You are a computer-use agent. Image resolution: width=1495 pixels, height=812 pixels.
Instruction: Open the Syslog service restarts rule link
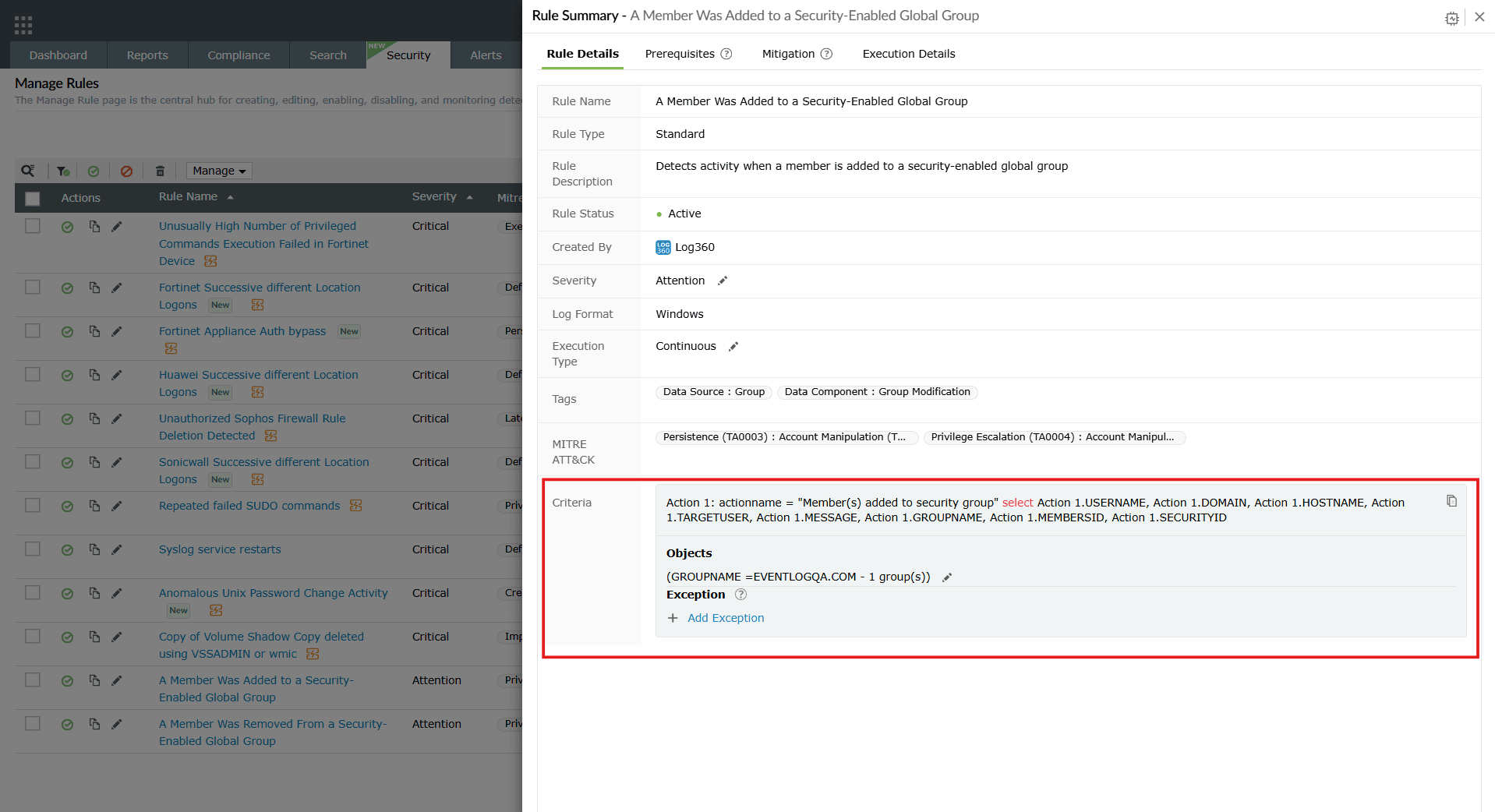pyautogui.click(x=220, y=549)
